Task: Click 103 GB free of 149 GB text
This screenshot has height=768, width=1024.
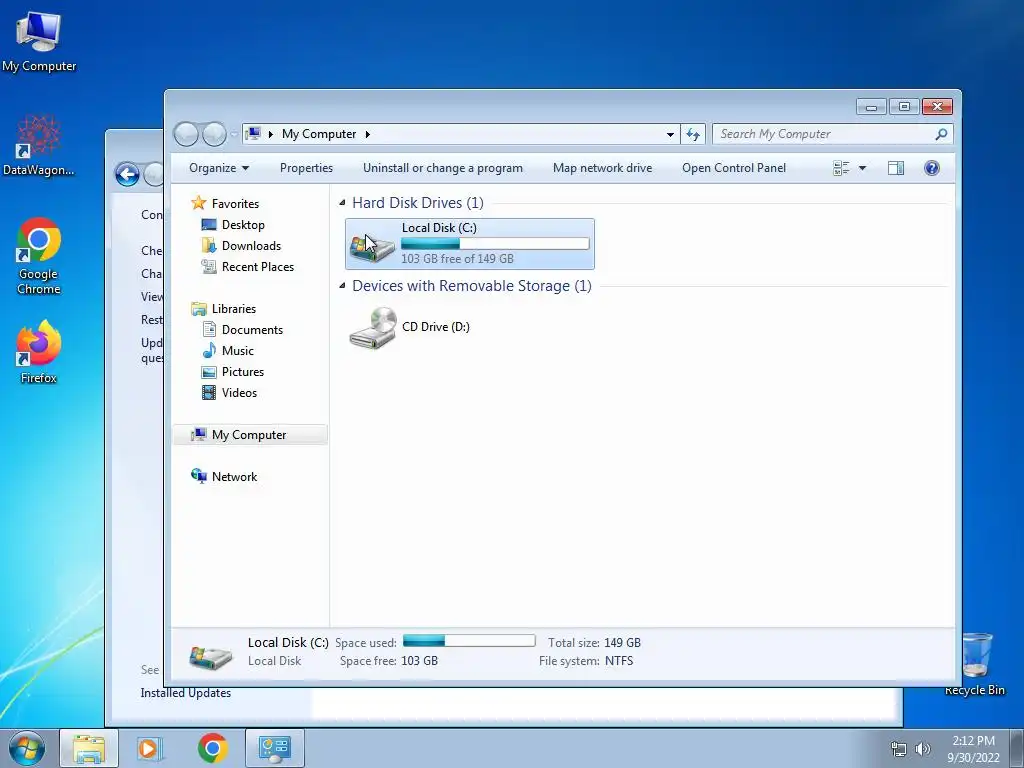Action: (x=457, y=259)
